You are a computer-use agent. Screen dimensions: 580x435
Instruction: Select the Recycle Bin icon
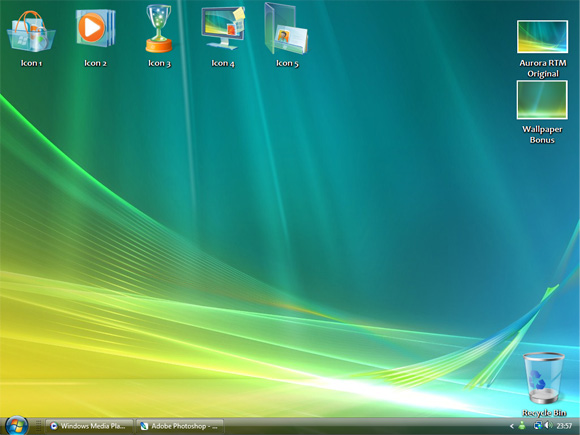[x=543, y=378]
